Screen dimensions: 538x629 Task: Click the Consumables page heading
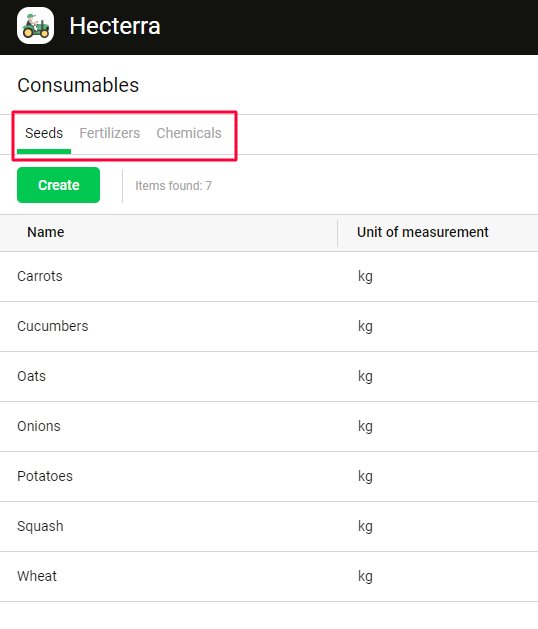78,85
